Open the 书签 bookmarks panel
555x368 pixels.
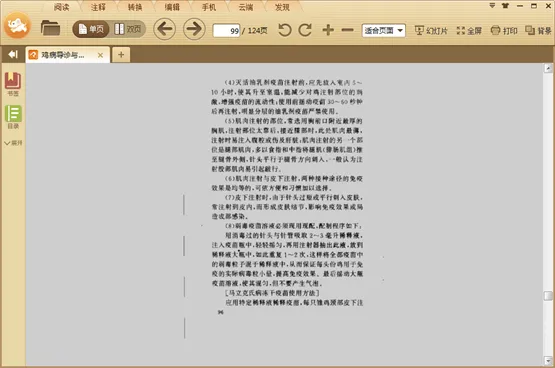13,84
